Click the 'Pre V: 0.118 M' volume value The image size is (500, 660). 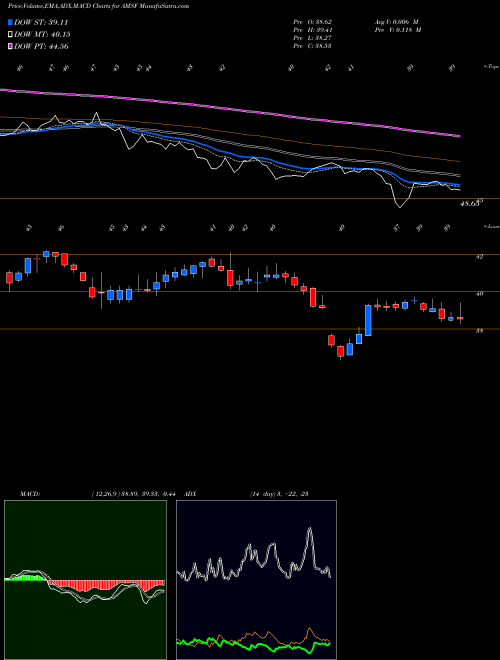point(398,30)
